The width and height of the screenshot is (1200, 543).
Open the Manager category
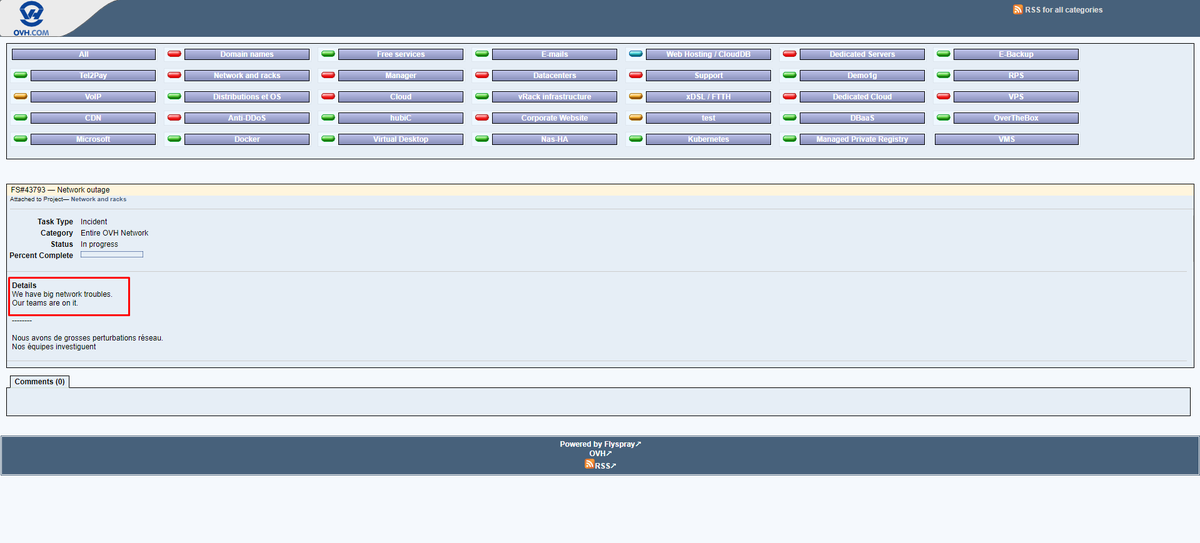coord(401,75)
